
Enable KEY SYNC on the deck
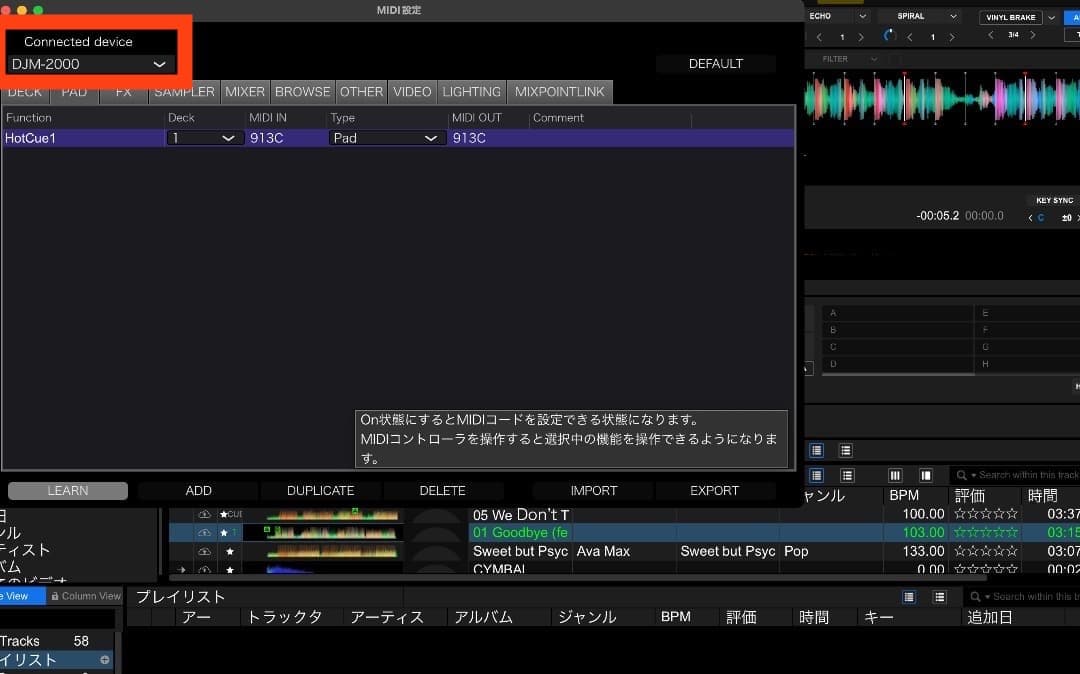pos(1053,200)
